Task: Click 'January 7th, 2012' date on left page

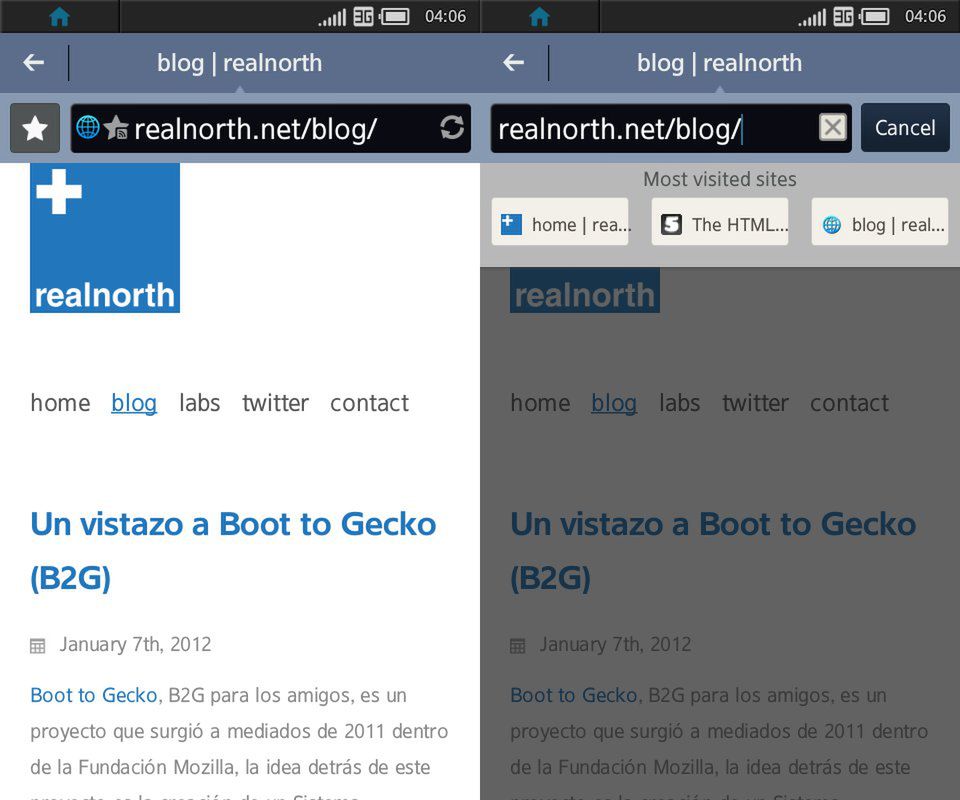Action: (x=135, y=645)
